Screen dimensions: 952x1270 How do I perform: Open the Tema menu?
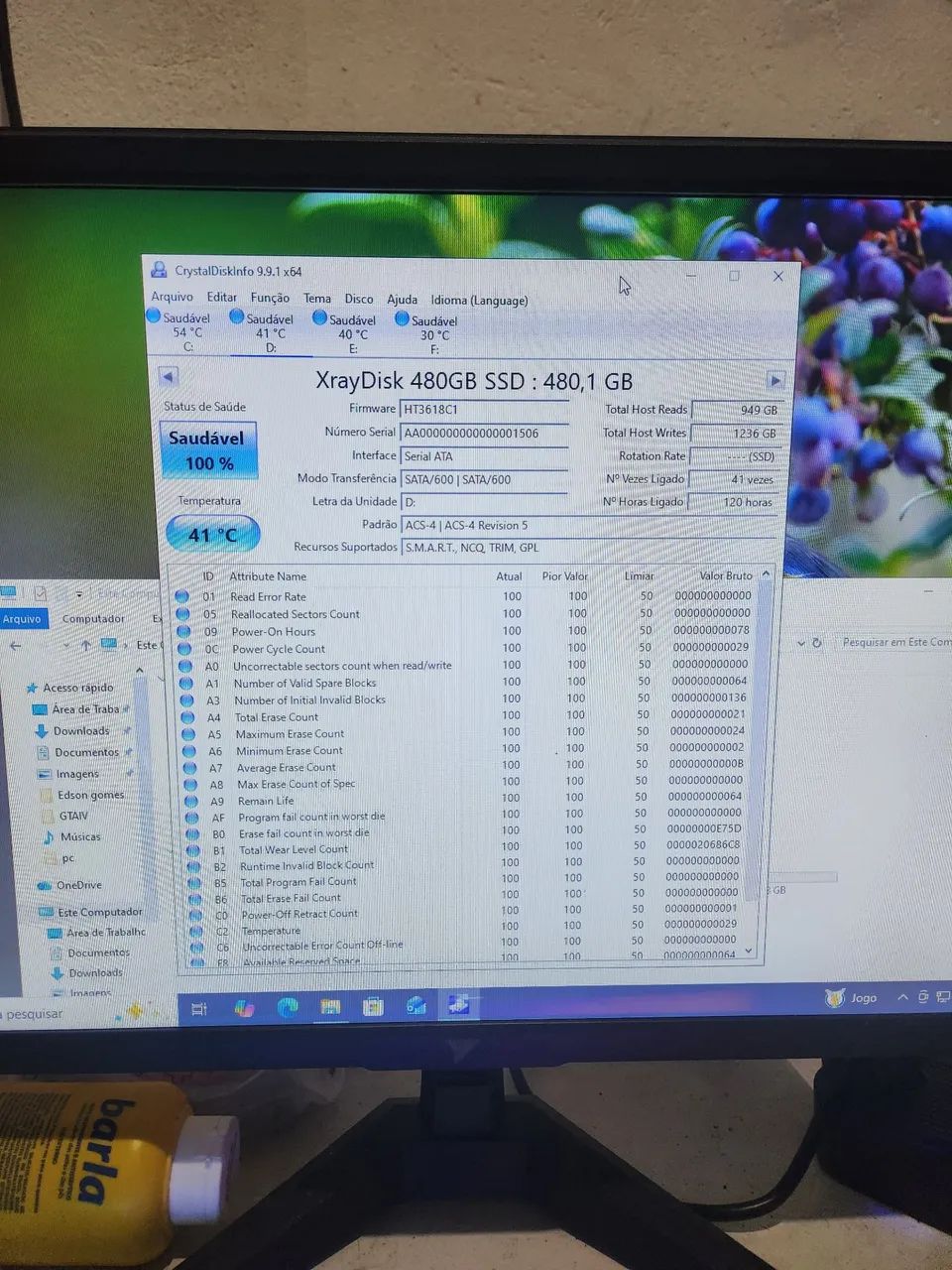(x=317, y=298)
